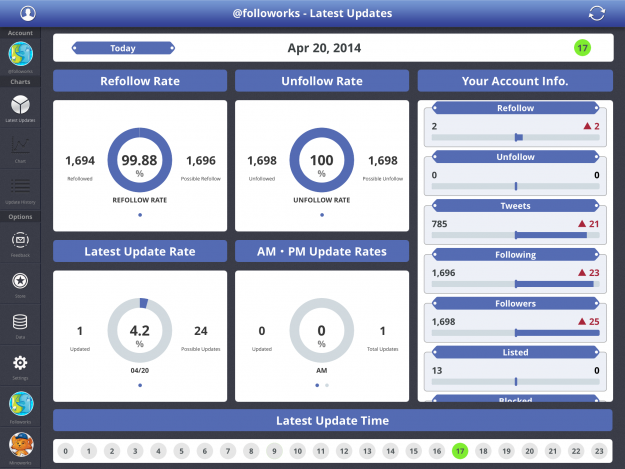Click the green 17 badge beside the date

(582, 47)
